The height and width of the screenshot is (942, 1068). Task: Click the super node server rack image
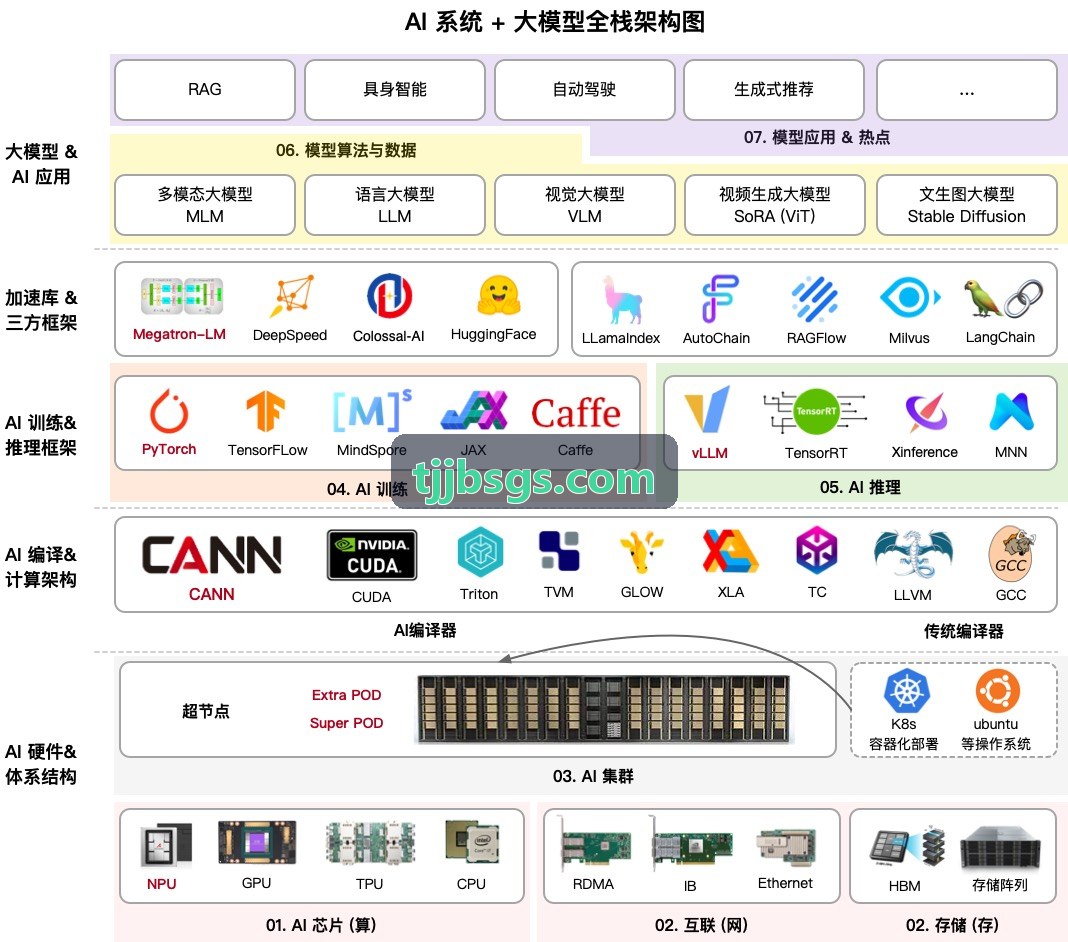click(x=603, y=709)
